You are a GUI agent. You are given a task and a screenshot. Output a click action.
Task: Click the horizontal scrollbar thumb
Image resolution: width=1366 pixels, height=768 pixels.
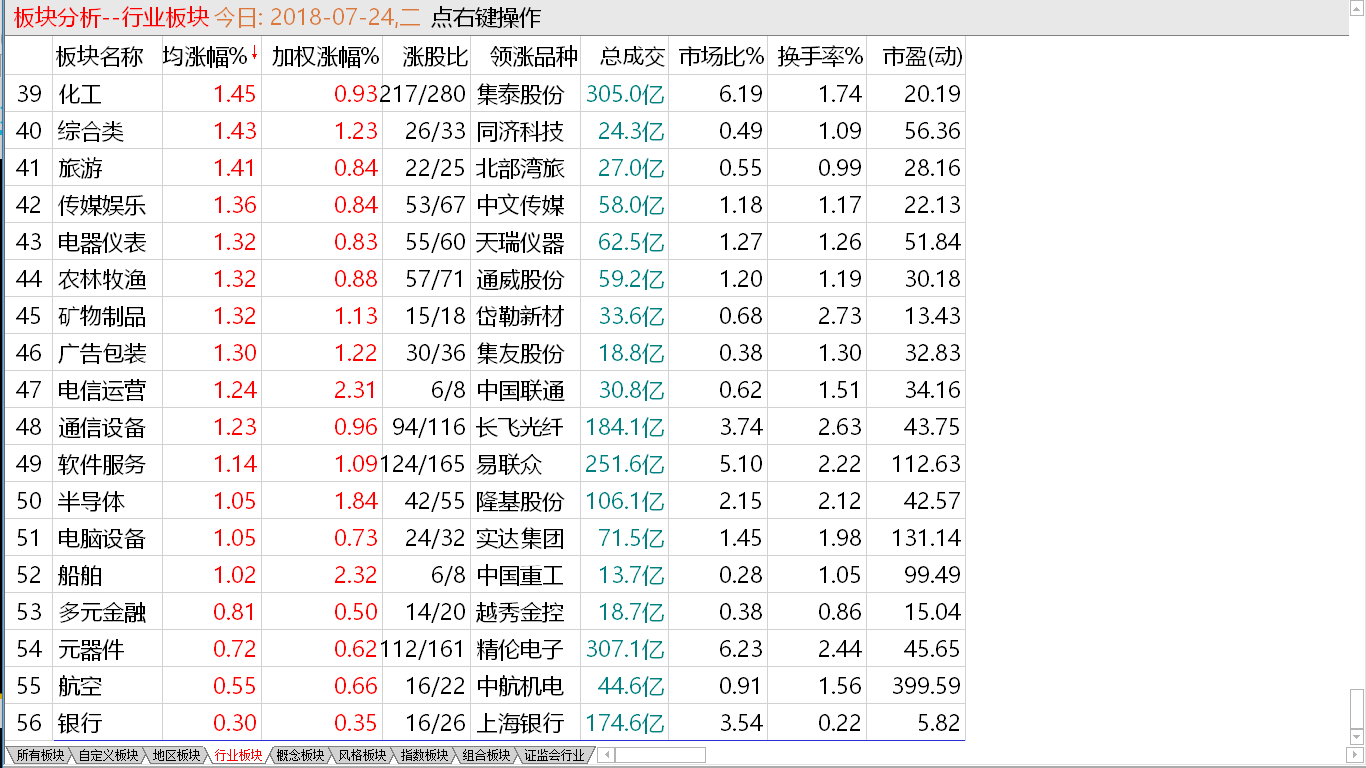pos(661,755)
